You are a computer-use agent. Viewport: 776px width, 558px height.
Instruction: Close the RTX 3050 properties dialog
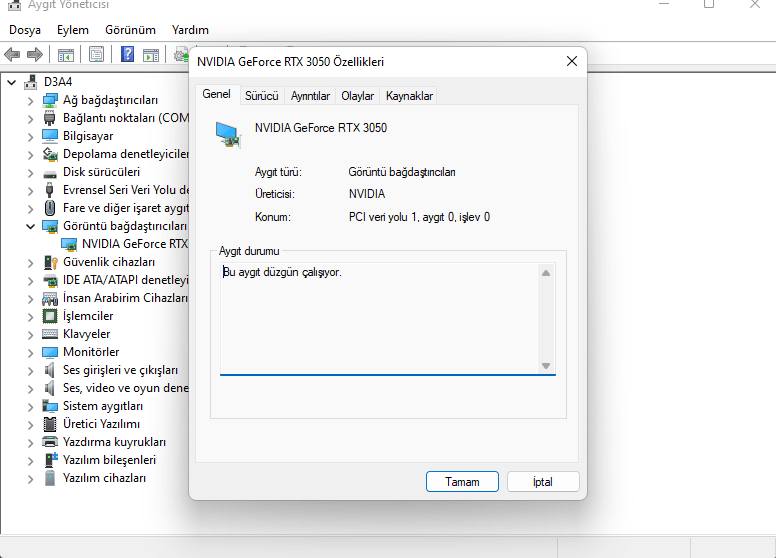[x=572, y=61]
